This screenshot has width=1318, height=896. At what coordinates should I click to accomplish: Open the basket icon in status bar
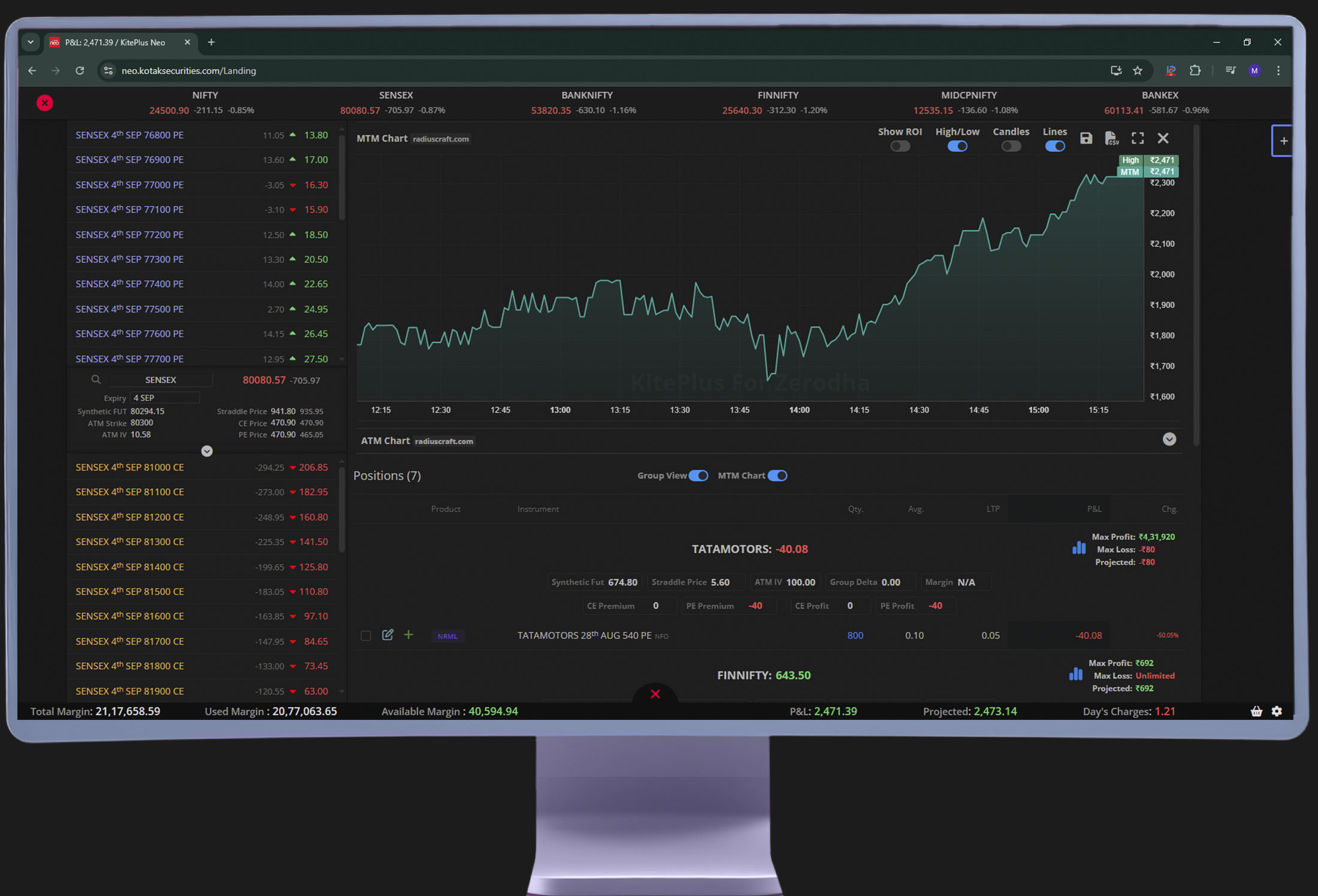pos(1256,711)
